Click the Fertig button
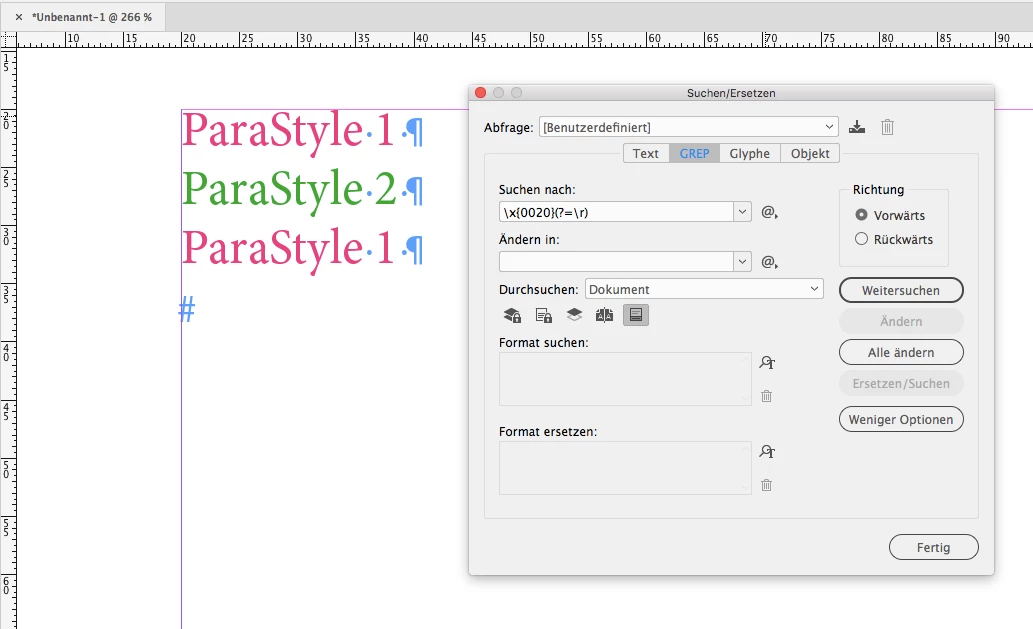 [934, 547]
